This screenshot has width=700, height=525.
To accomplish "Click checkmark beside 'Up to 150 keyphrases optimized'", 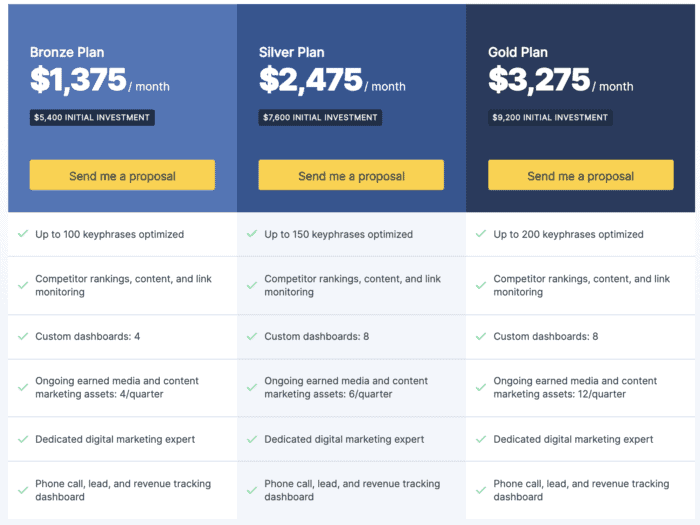I will (x=252, y=234).
